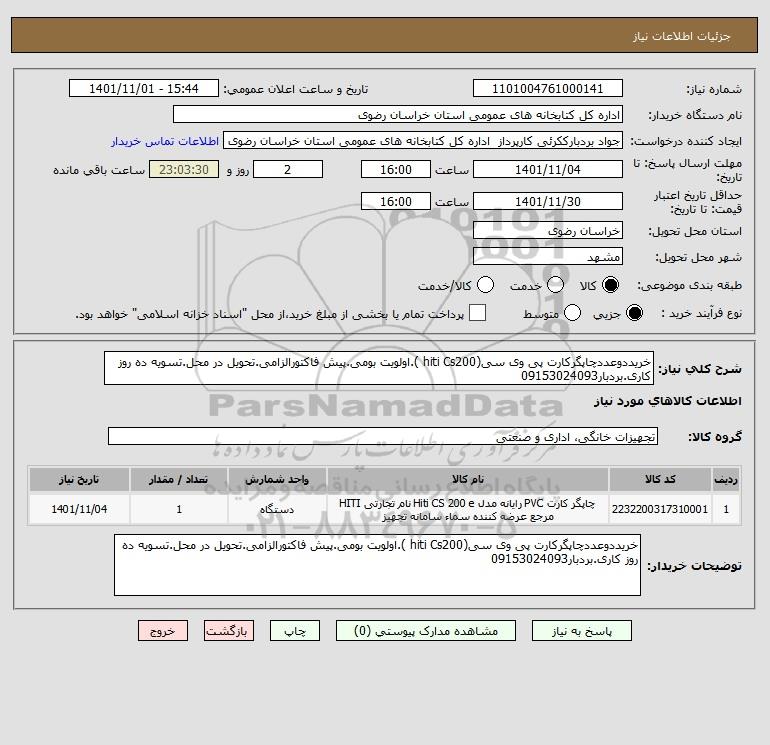
Task: Click the بازگشت back button
Action: [229, 631]
